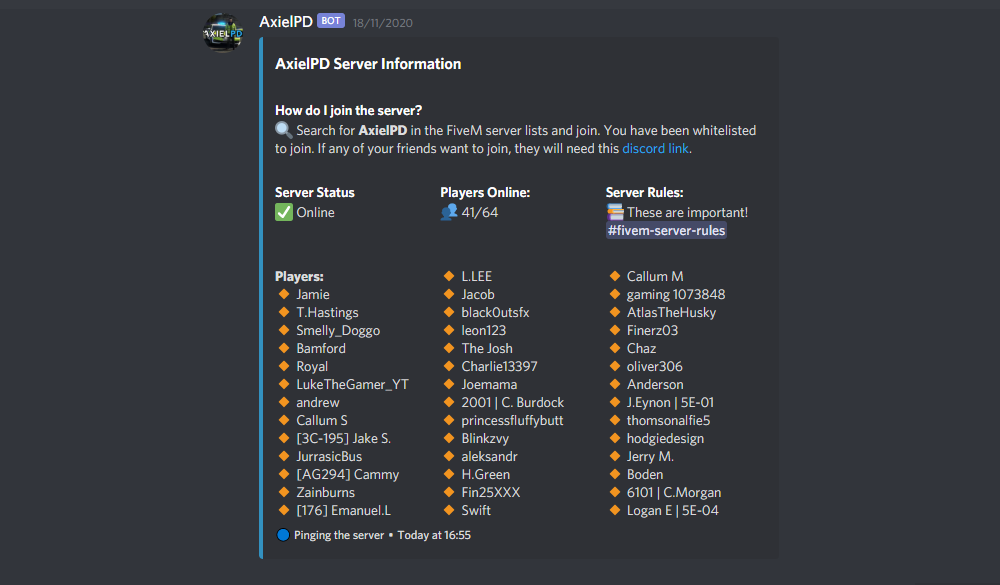This screenshot has width=1000, height=585.
Task: Click the 41/64 players online count
Action: point(479,212)
